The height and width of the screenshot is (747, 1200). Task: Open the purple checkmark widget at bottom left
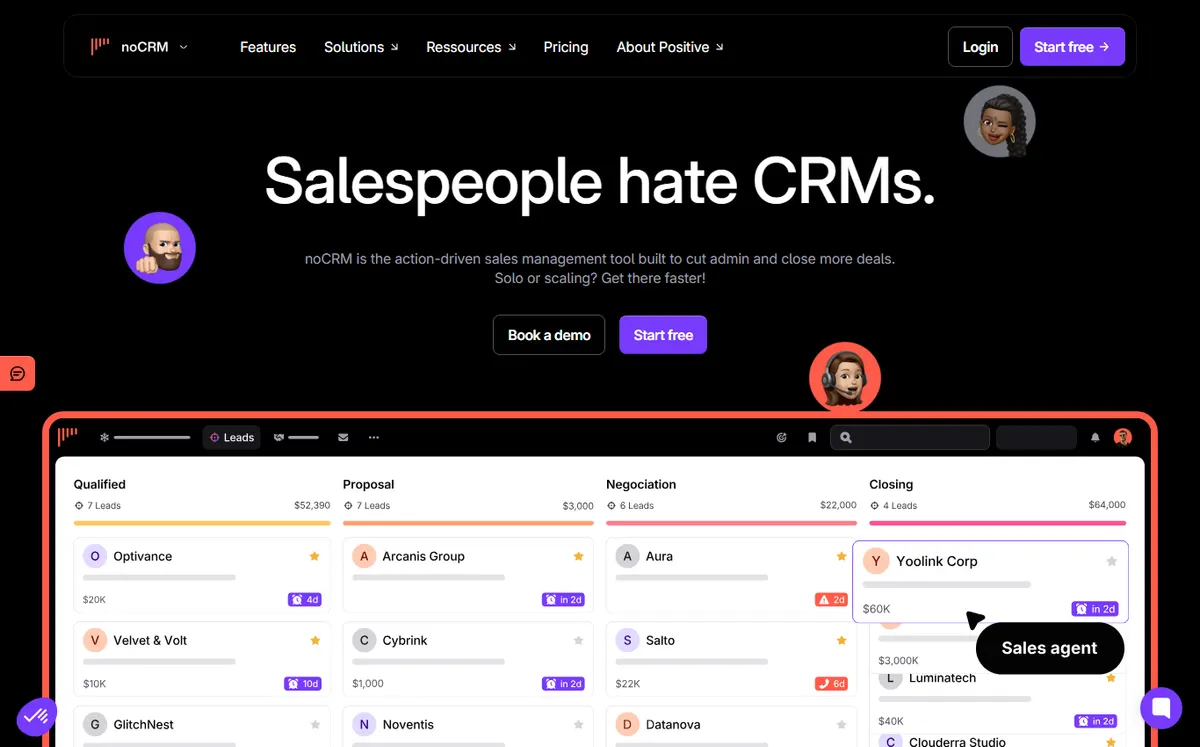click(37, 716)
